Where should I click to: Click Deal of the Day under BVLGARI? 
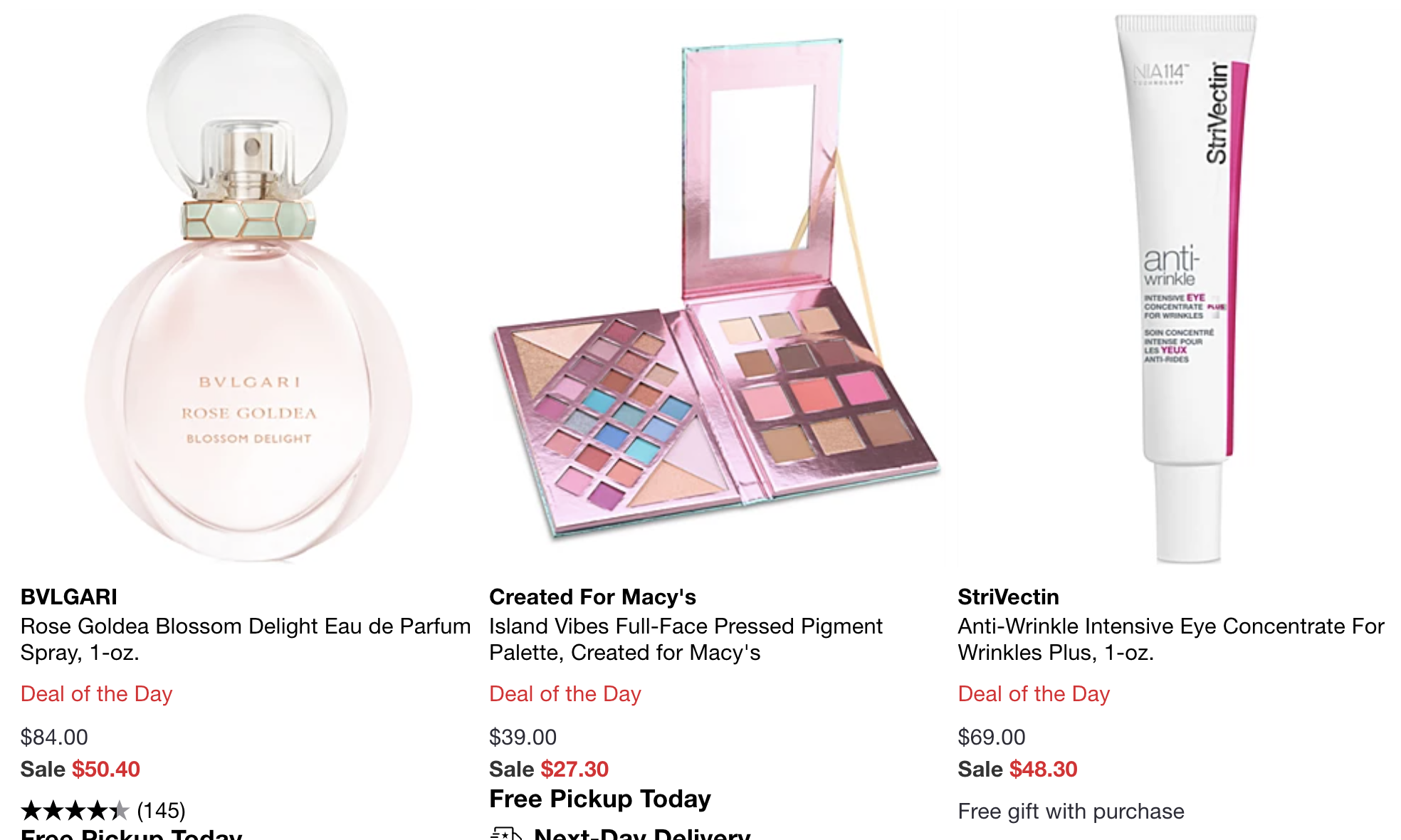tap(97, 693)
